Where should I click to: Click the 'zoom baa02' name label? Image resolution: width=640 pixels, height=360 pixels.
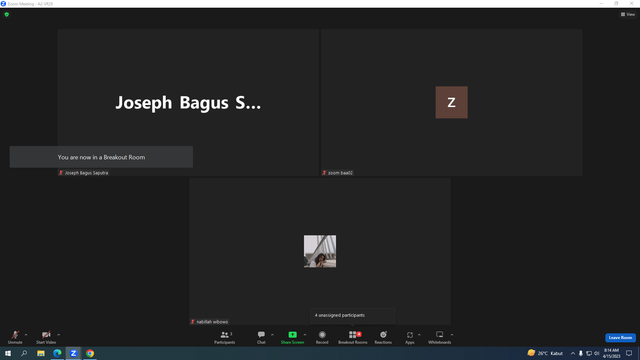338,173
